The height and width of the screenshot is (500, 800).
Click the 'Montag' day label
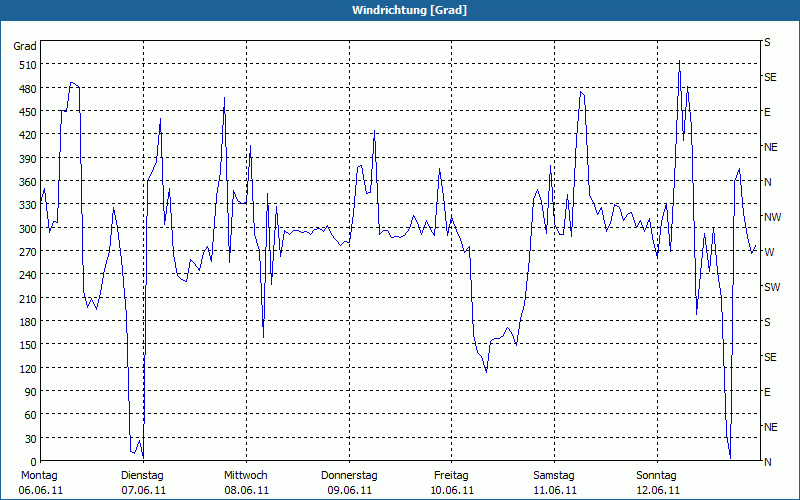click(x=39, y=476)
